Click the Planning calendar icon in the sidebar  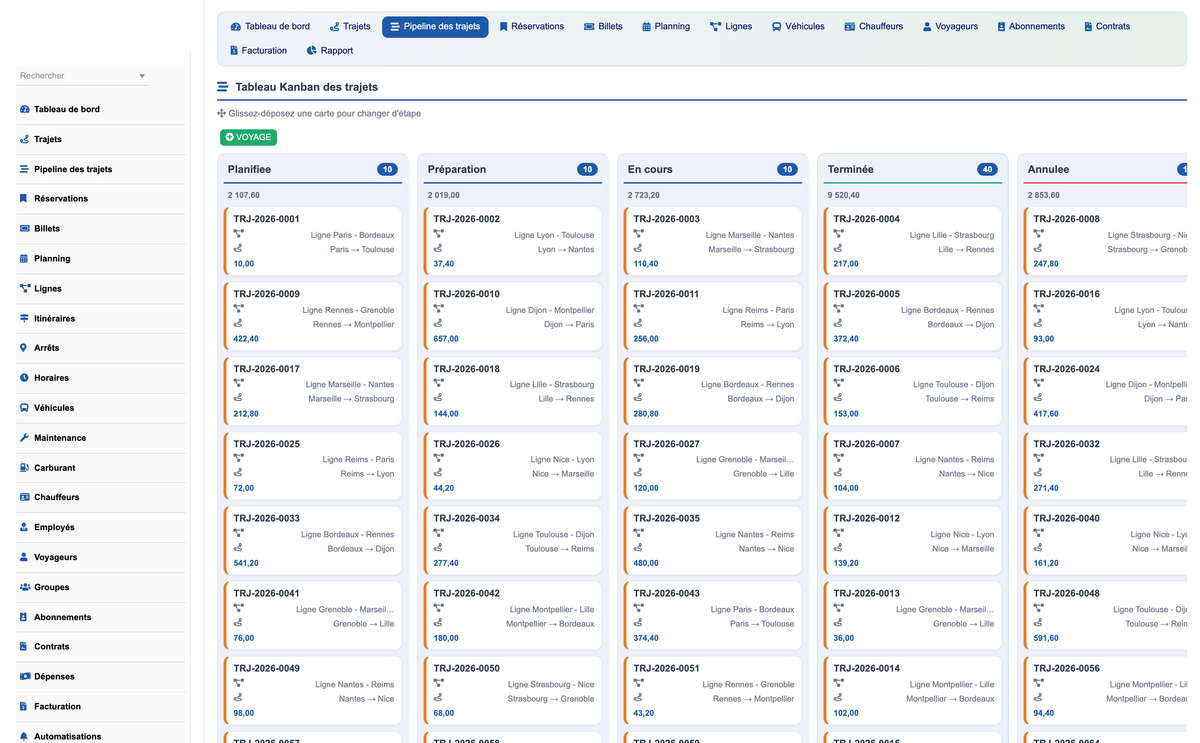24,258
